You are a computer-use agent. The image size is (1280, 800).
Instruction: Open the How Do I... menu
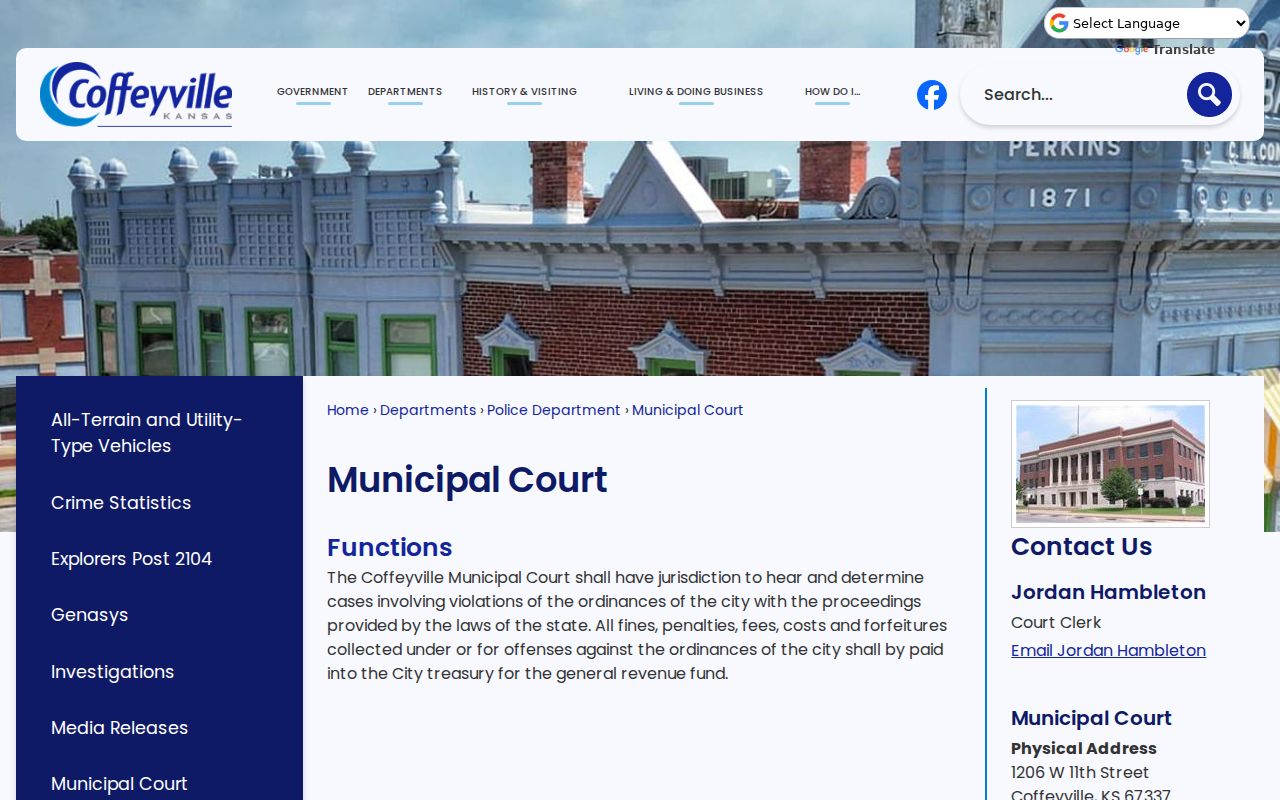point(832,92)
